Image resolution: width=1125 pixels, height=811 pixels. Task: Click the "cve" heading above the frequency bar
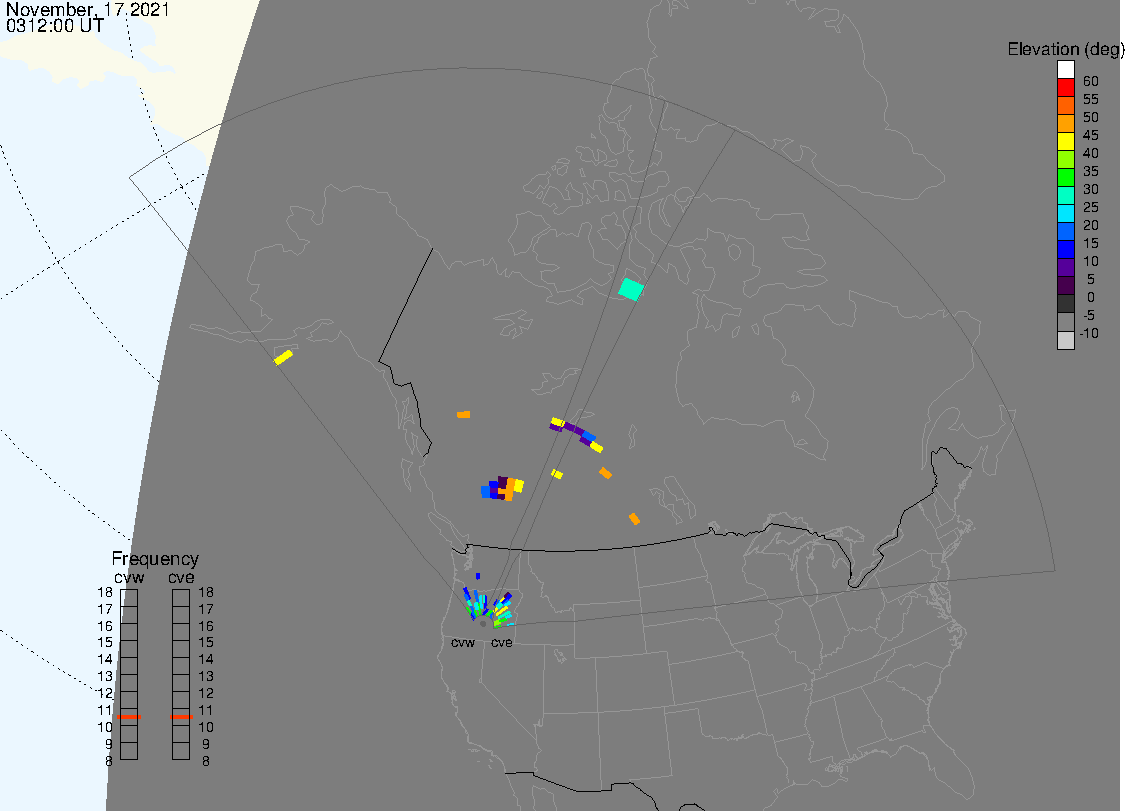click(182, 577)
